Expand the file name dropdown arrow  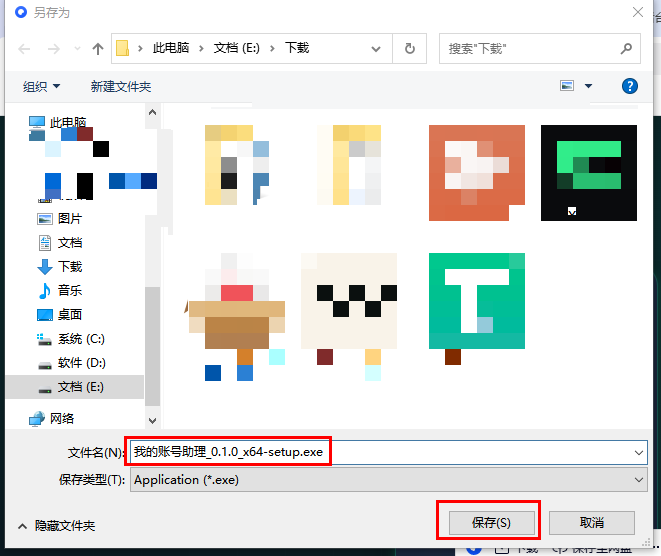coord(639,453)
